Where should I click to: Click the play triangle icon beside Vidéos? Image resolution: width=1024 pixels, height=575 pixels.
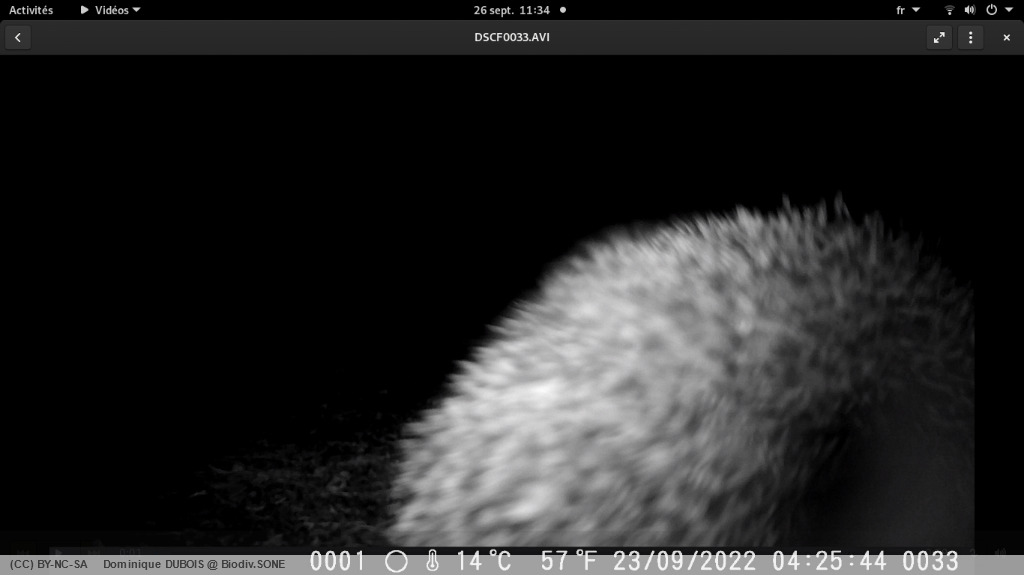click(x=85, y=10)
